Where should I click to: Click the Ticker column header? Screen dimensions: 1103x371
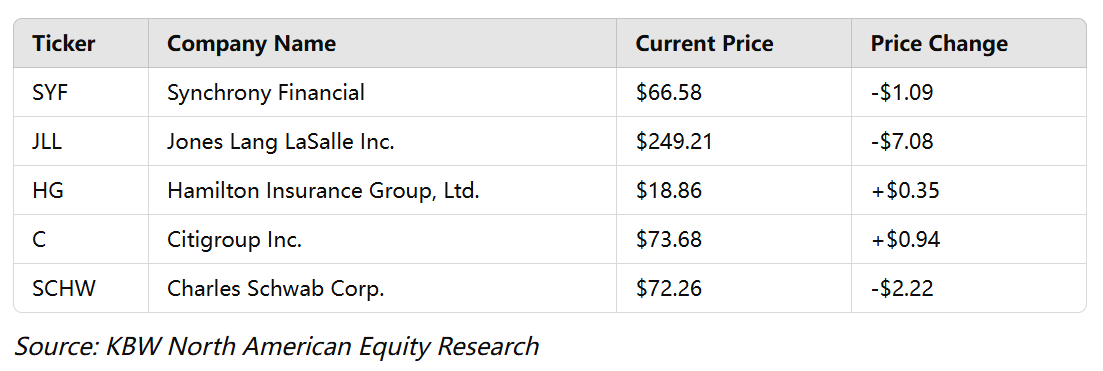[x=81, y=44]
